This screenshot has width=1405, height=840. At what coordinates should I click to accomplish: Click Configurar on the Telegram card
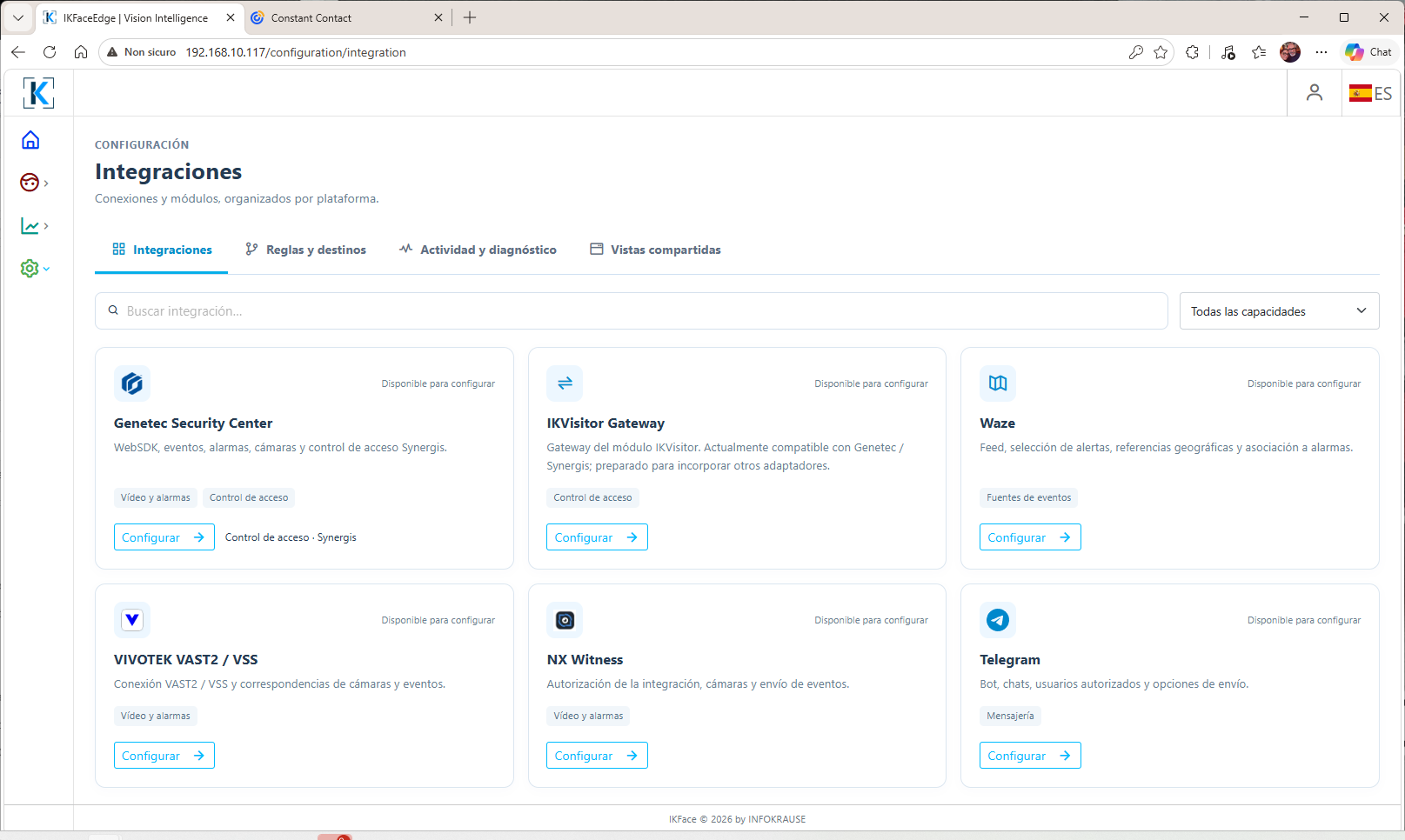pos(1030,756)
